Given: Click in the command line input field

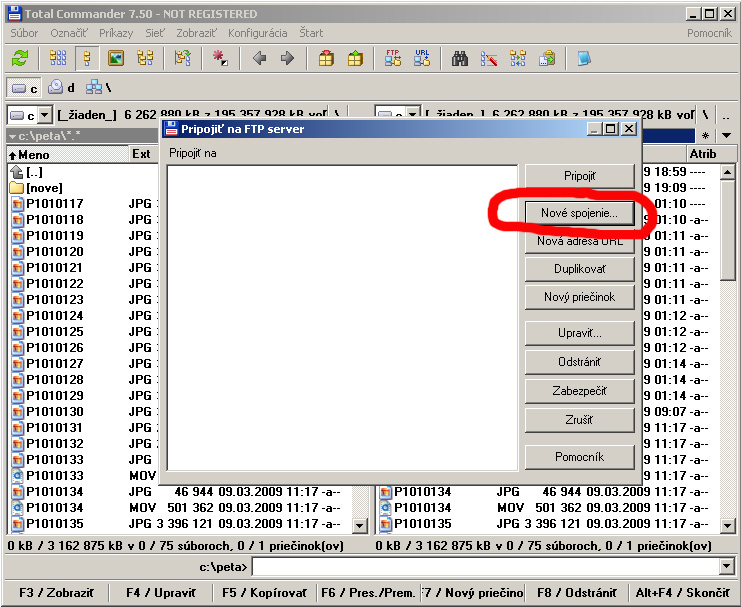Looking at the screenshot, I should [x=486, y=566].
